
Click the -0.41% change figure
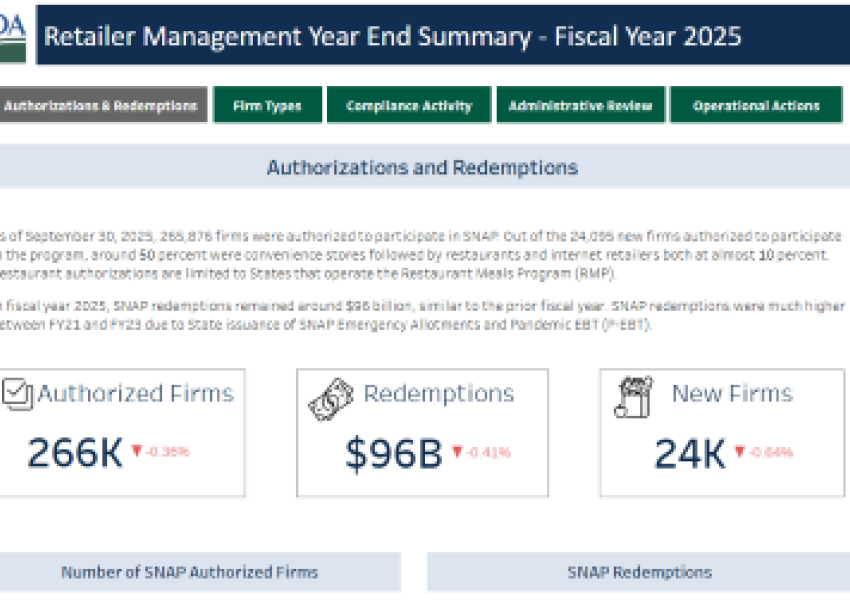pyautogui.click(x=488, y=452)
